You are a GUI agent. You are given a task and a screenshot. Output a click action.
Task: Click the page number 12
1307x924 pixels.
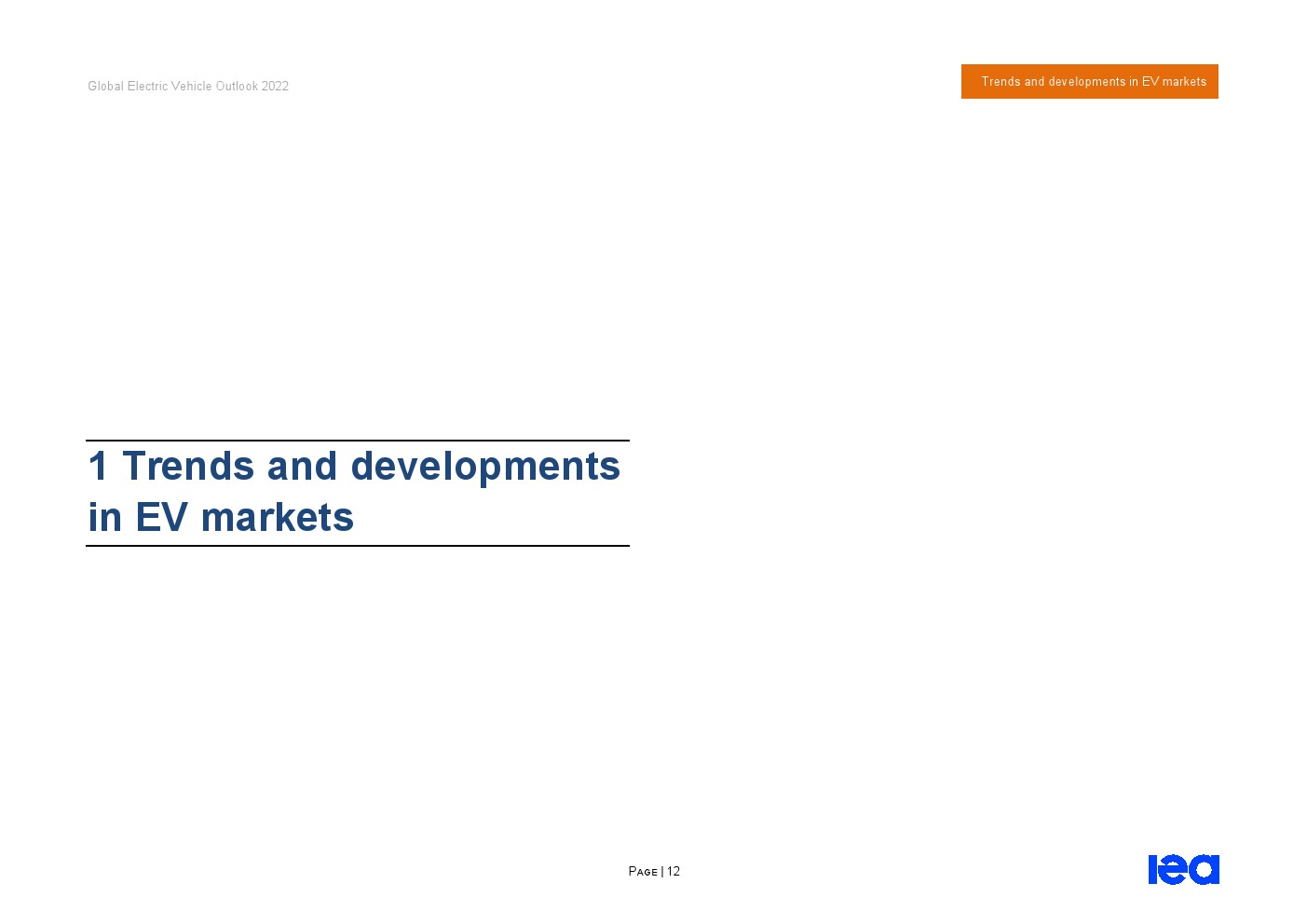(674, 872)
